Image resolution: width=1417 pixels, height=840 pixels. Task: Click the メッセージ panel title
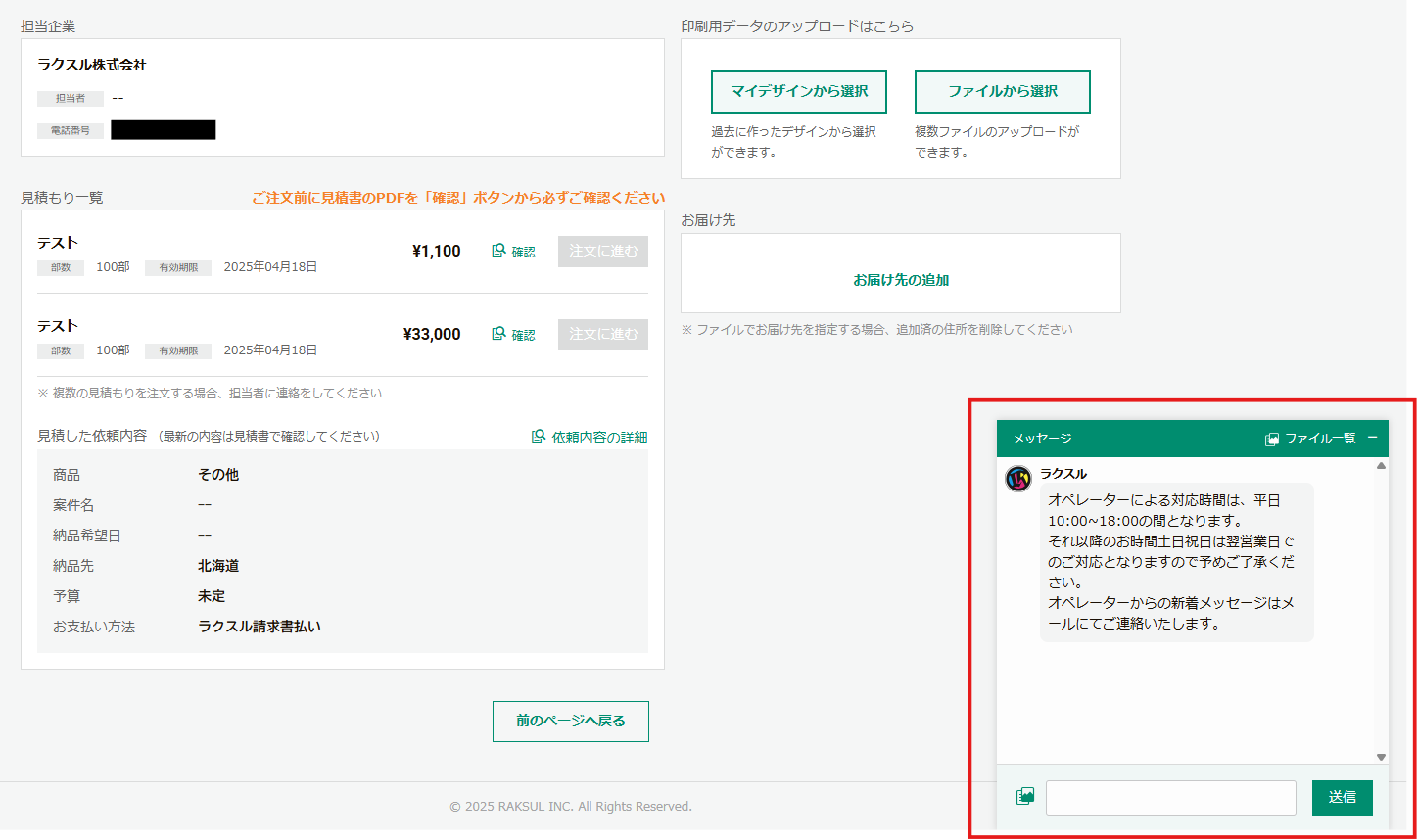tap(1042, 439)
